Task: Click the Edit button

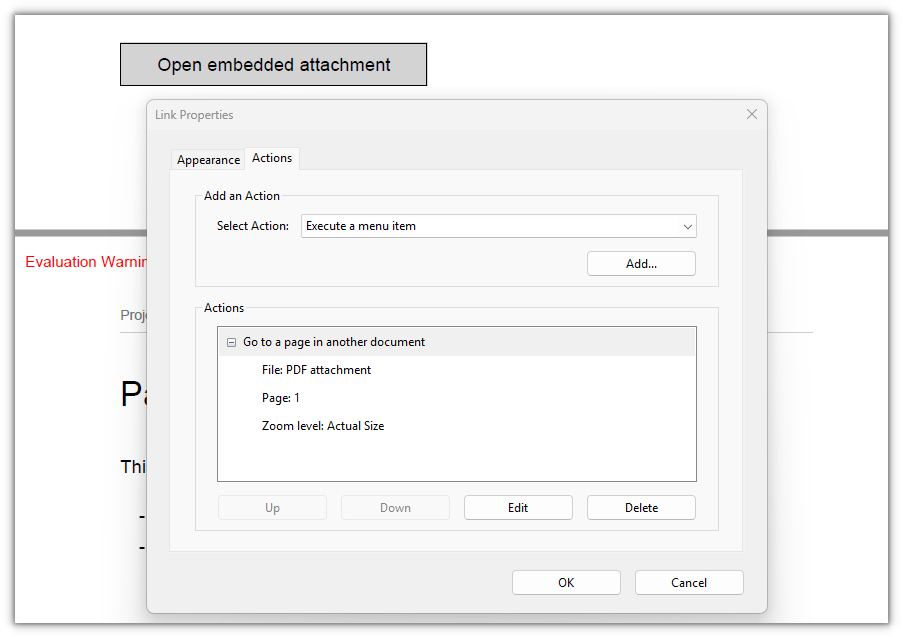Action: (518, 507)
